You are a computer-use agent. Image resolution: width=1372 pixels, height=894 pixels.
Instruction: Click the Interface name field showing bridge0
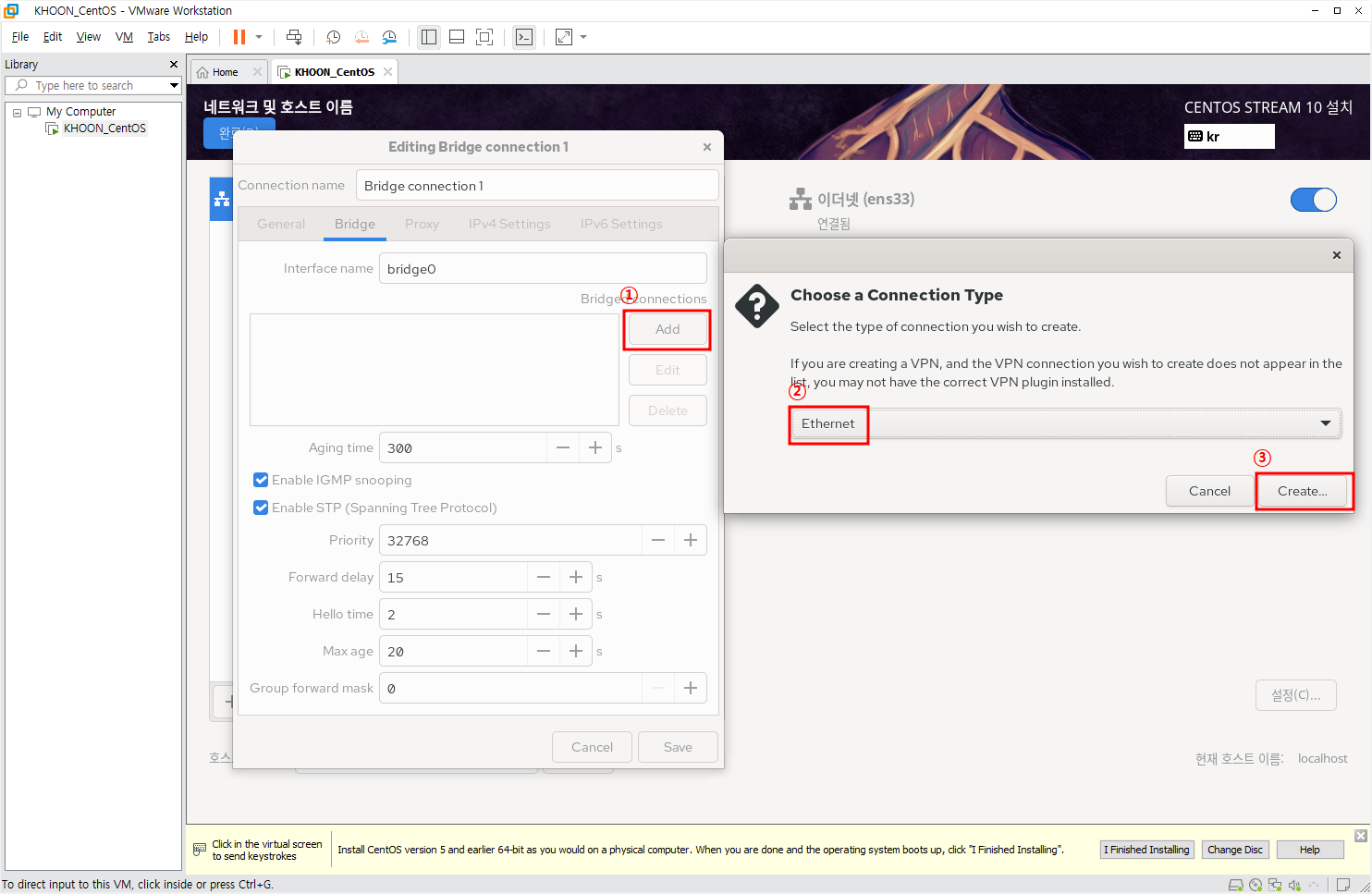(543, 268)
